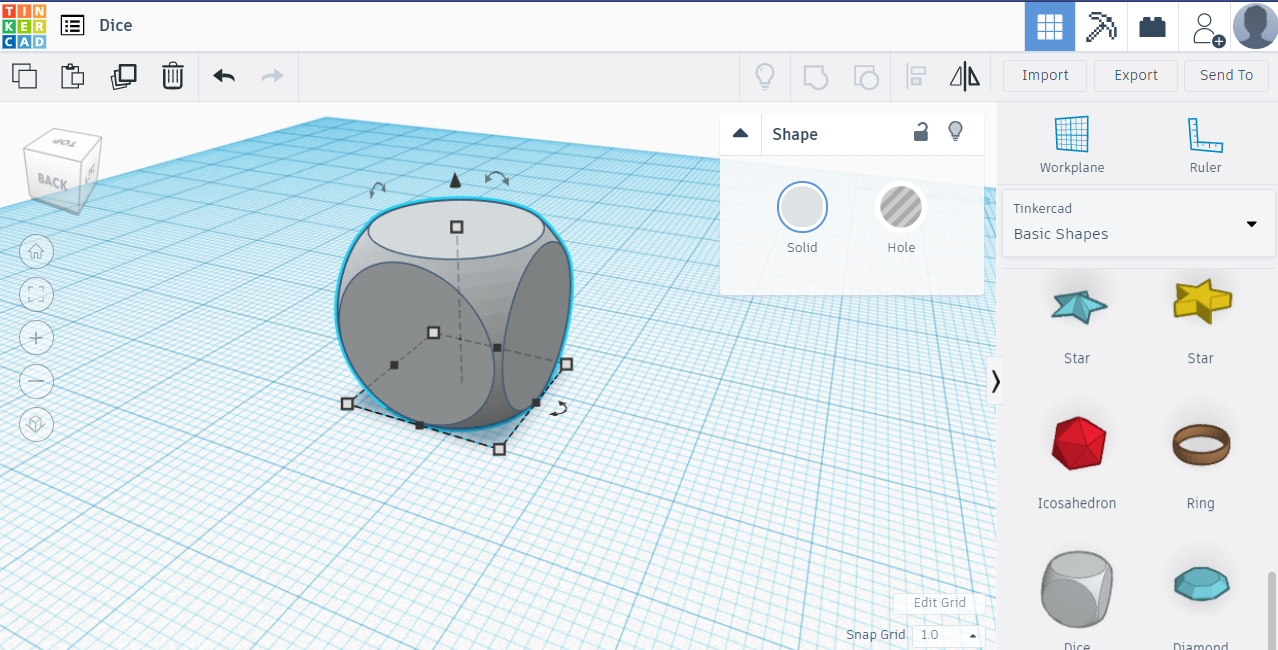1278x650 pixels.
Task: Open the Snap Grid value dropdown
Action: pos(948,635)
